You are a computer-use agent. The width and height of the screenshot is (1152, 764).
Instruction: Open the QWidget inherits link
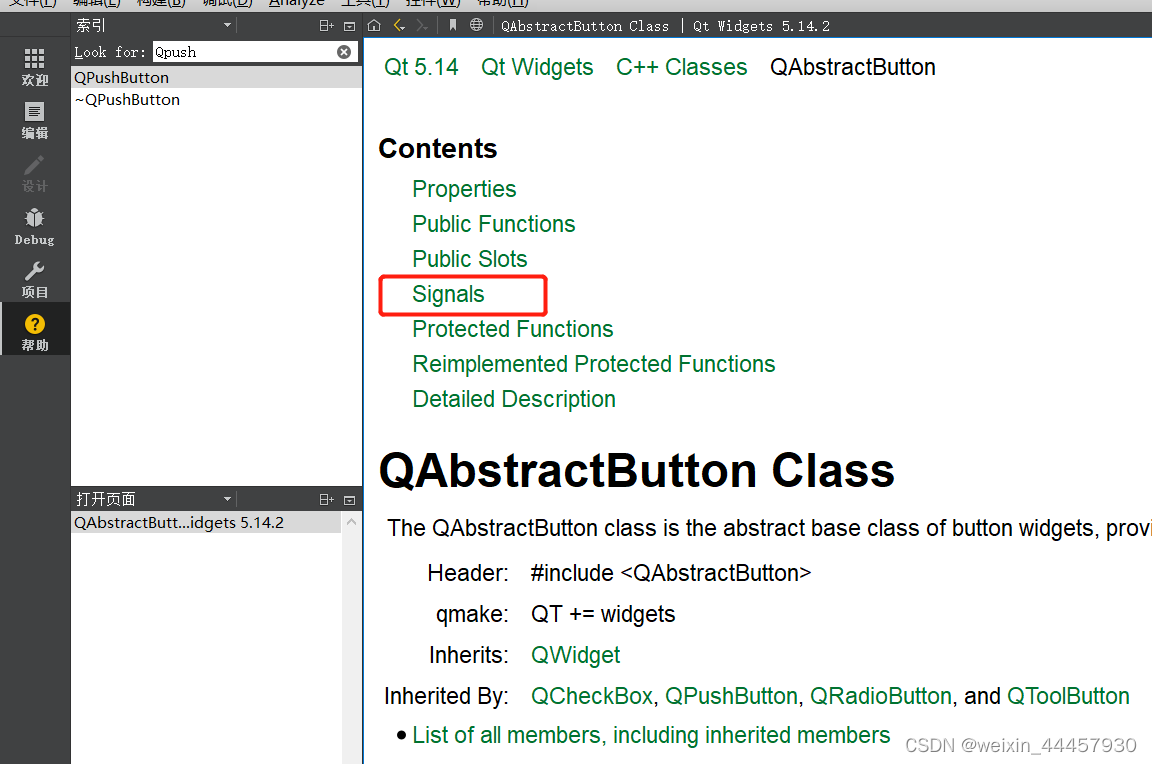575,655
